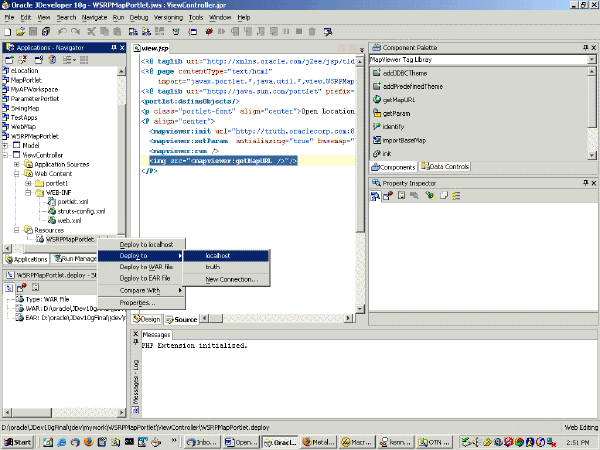Select struts-config.xml in the tree

[77, 211]
